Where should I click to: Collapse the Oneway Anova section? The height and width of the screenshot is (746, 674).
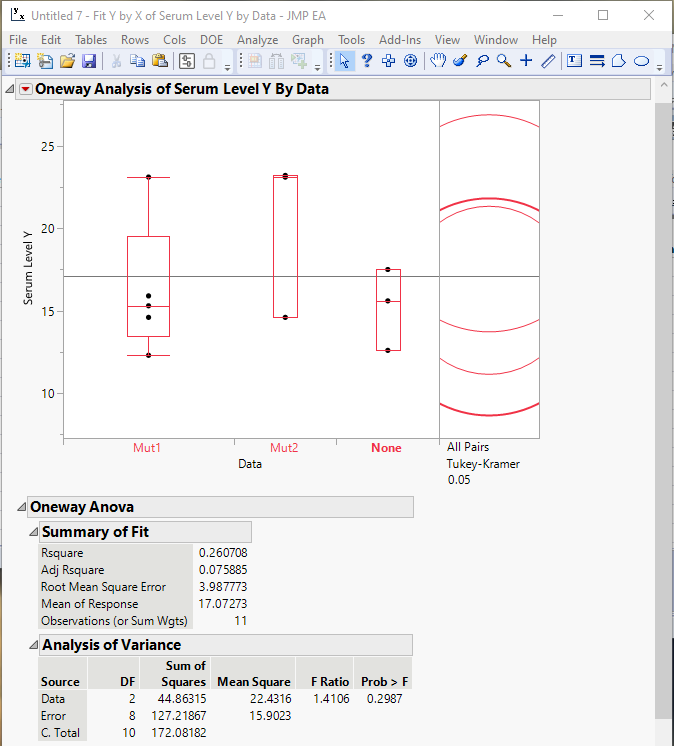pos(21,507)
